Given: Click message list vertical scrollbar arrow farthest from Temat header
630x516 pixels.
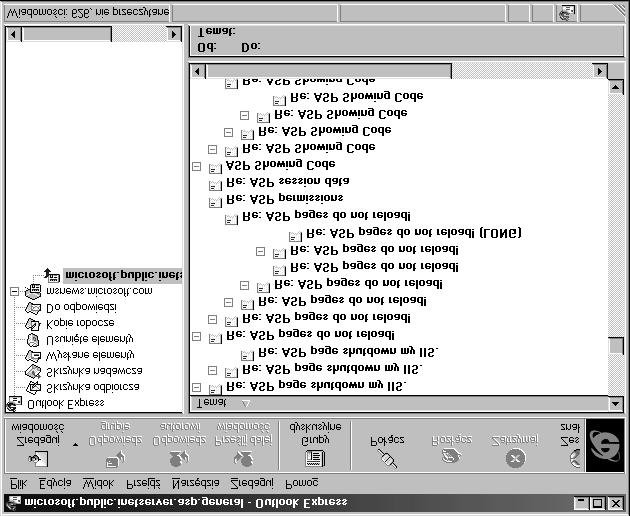Looking at the screenshot, I should tap(616, 87).
